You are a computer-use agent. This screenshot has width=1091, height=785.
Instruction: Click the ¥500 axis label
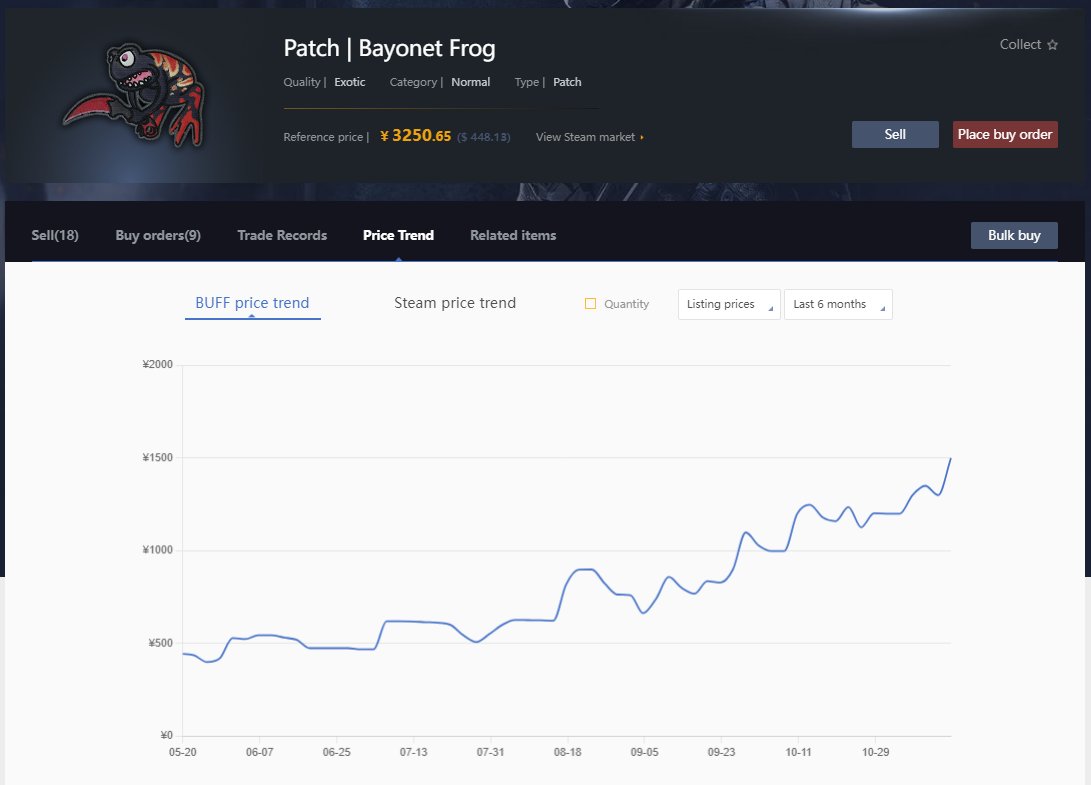[x=160, y=643]
